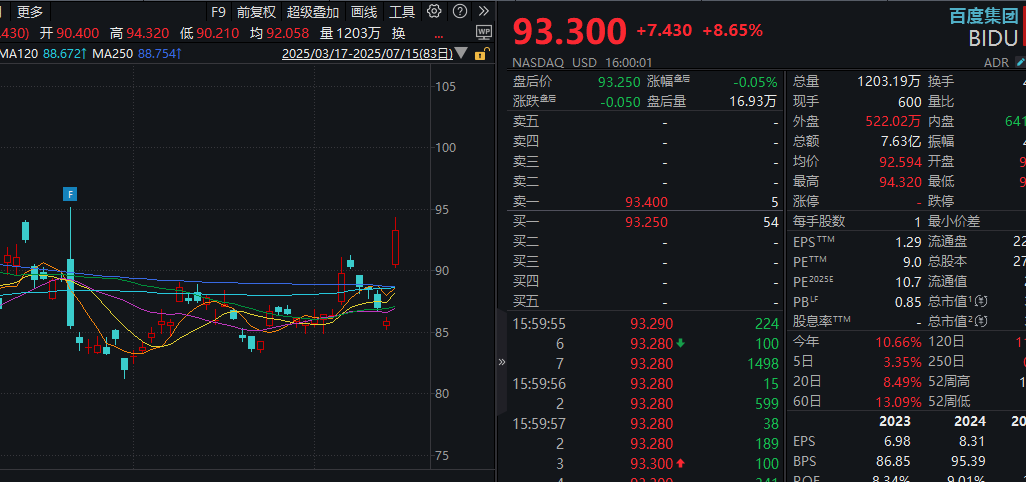Click the EPS 2023 value 6.98

897,442
